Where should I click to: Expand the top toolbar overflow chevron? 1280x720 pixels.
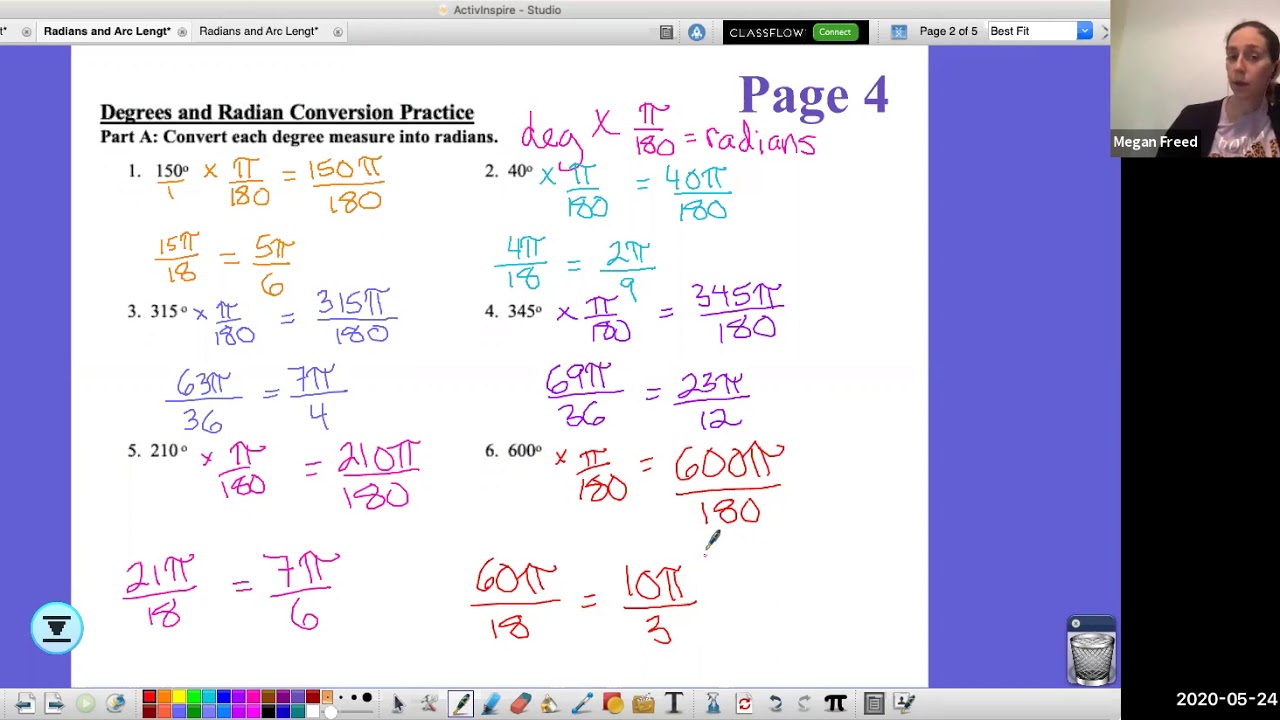click(x=1104, y=32)
